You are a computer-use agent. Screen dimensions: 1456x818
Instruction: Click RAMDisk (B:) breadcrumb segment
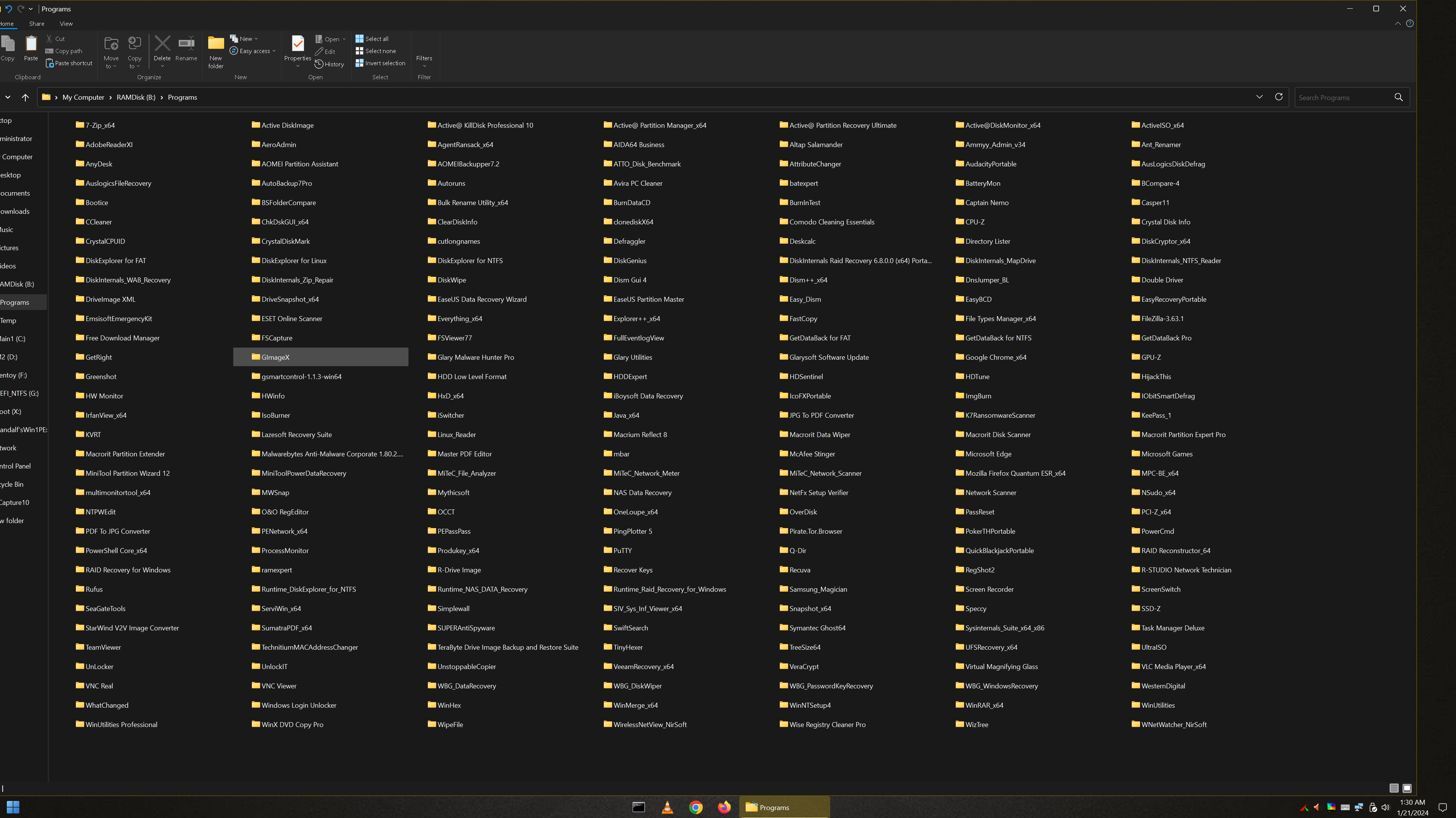136,97
